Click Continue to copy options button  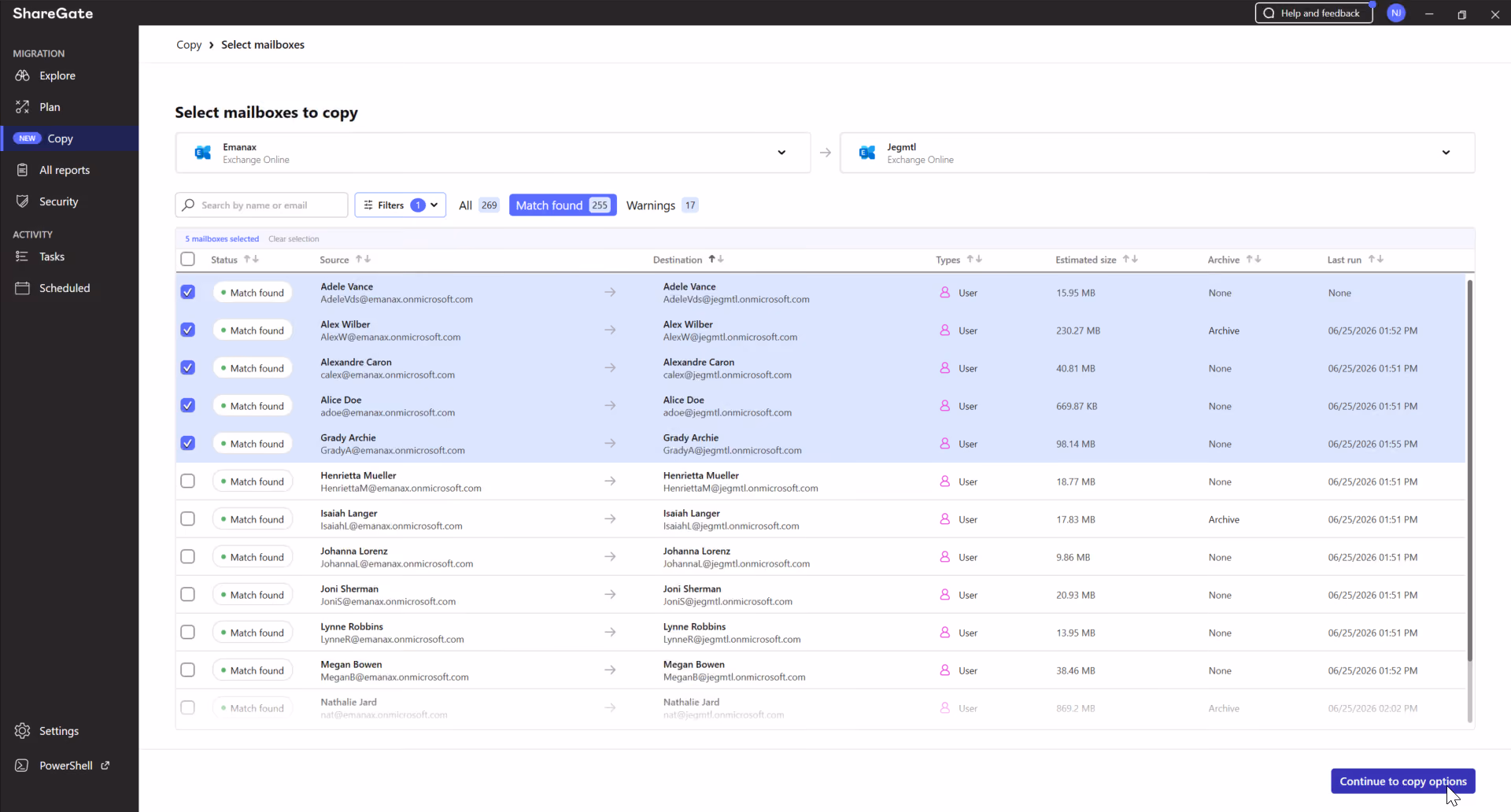click(x=1402, y=781)
